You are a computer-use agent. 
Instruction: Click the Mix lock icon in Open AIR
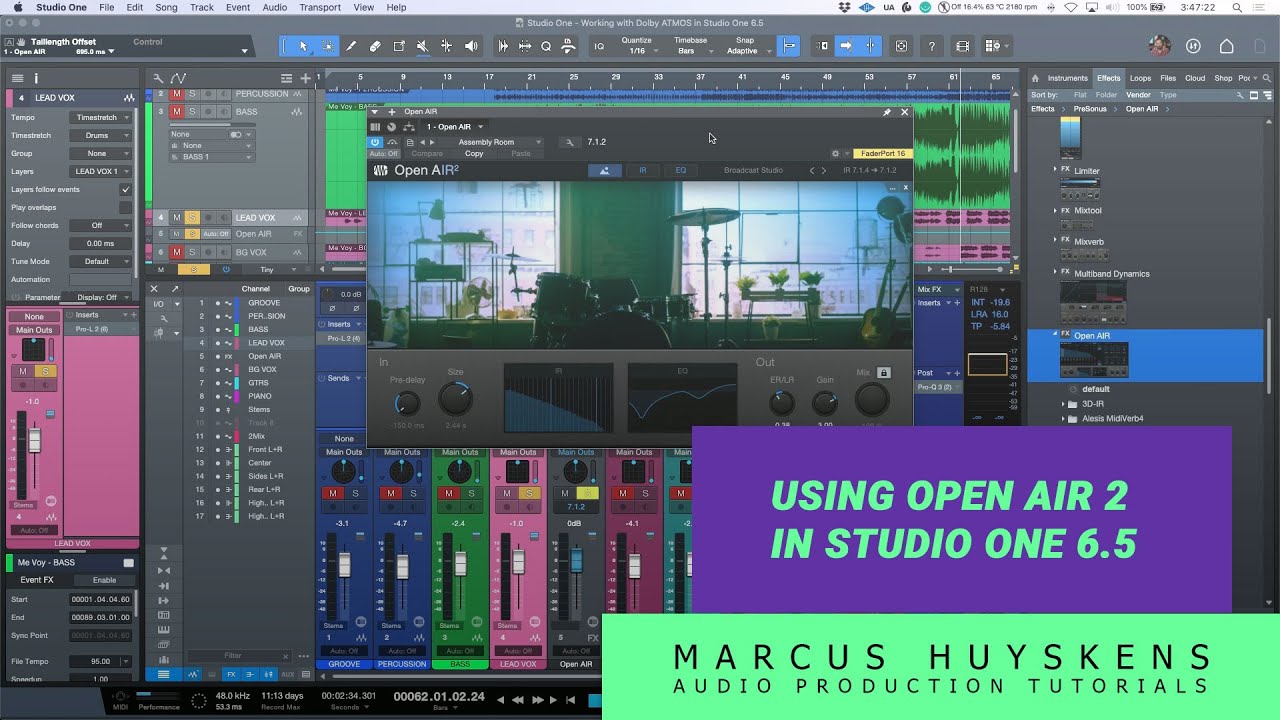tap(883, 373)
